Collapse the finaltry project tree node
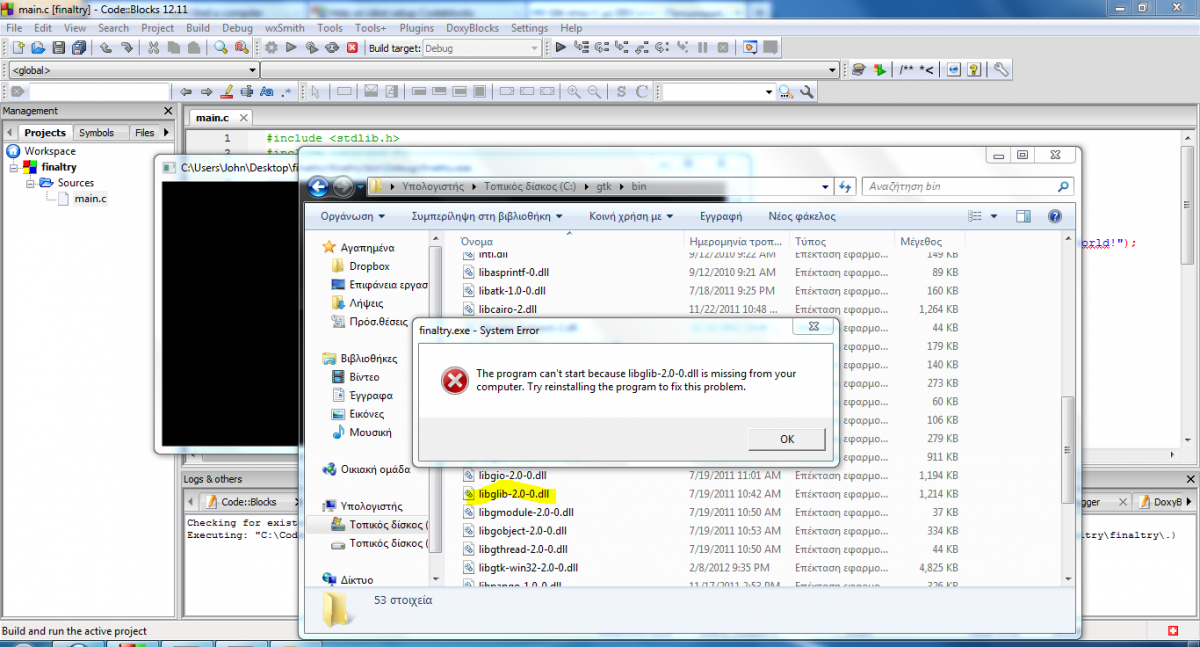1200x647 pixels. 14,167
